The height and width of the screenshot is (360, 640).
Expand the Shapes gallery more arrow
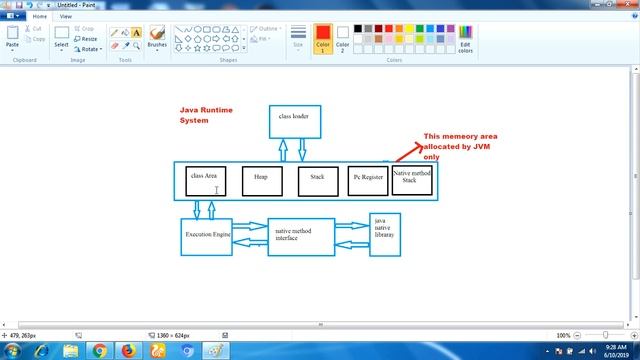tap(244, 48)
